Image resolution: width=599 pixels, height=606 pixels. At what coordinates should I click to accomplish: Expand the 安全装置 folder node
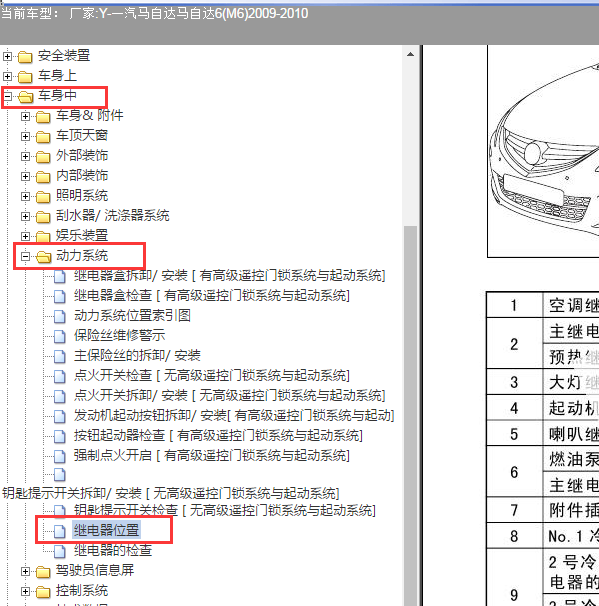pos(7,56)
